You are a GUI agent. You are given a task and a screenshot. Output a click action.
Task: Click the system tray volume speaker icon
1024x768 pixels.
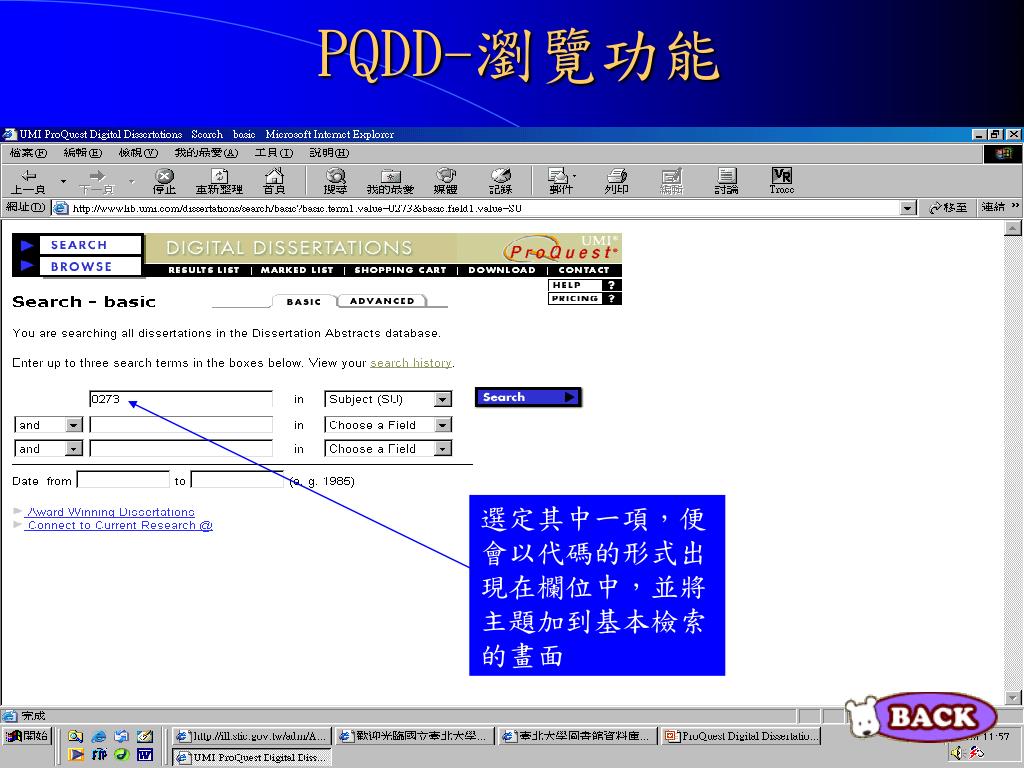tap(956, 753)
